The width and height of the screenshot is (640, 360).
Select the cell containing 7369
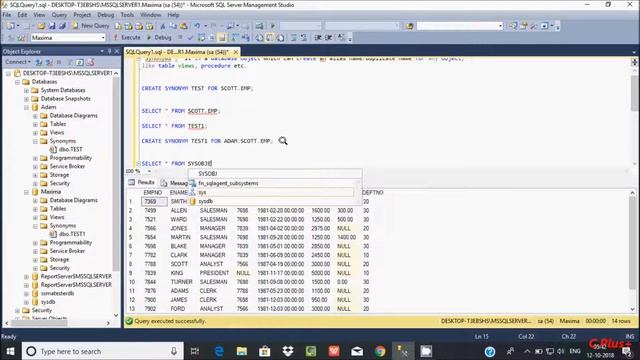[154, 202]
